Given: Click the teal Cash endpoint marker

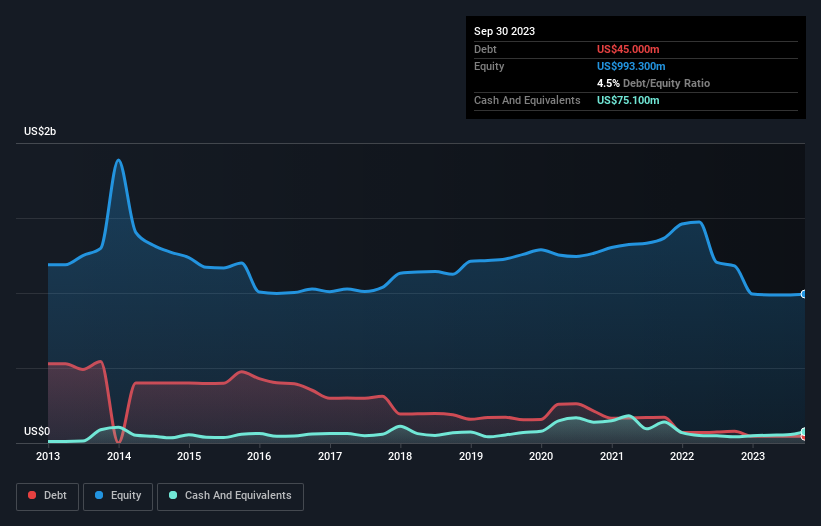Looking at the screenshot, I should click(804, 432).
